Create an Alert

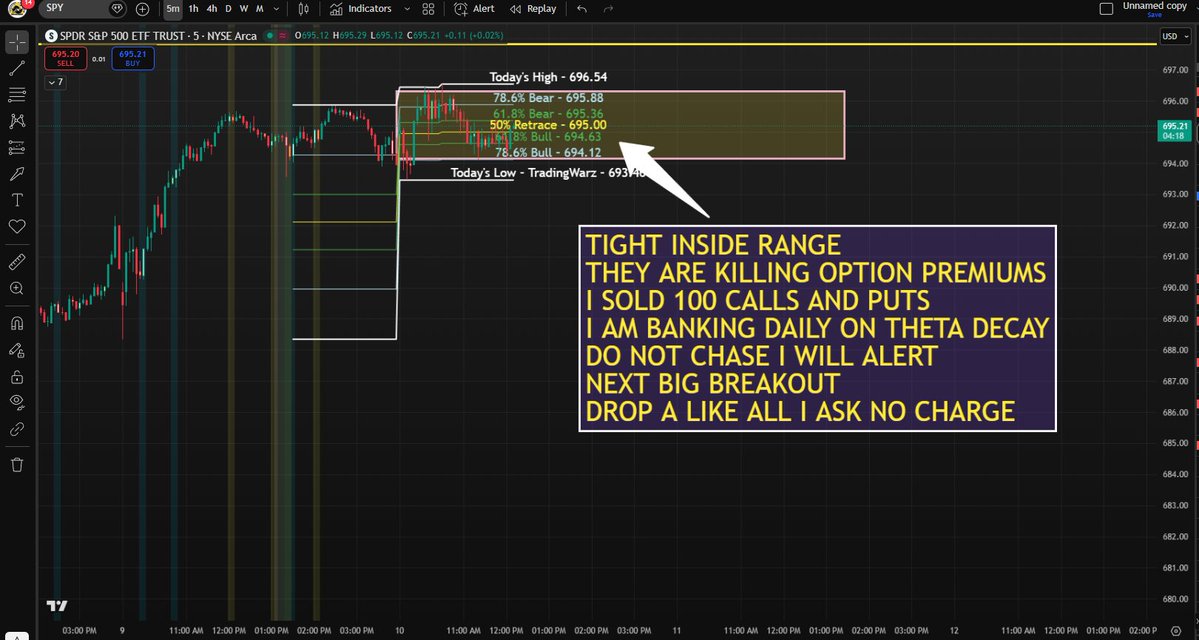click(474, 9)
